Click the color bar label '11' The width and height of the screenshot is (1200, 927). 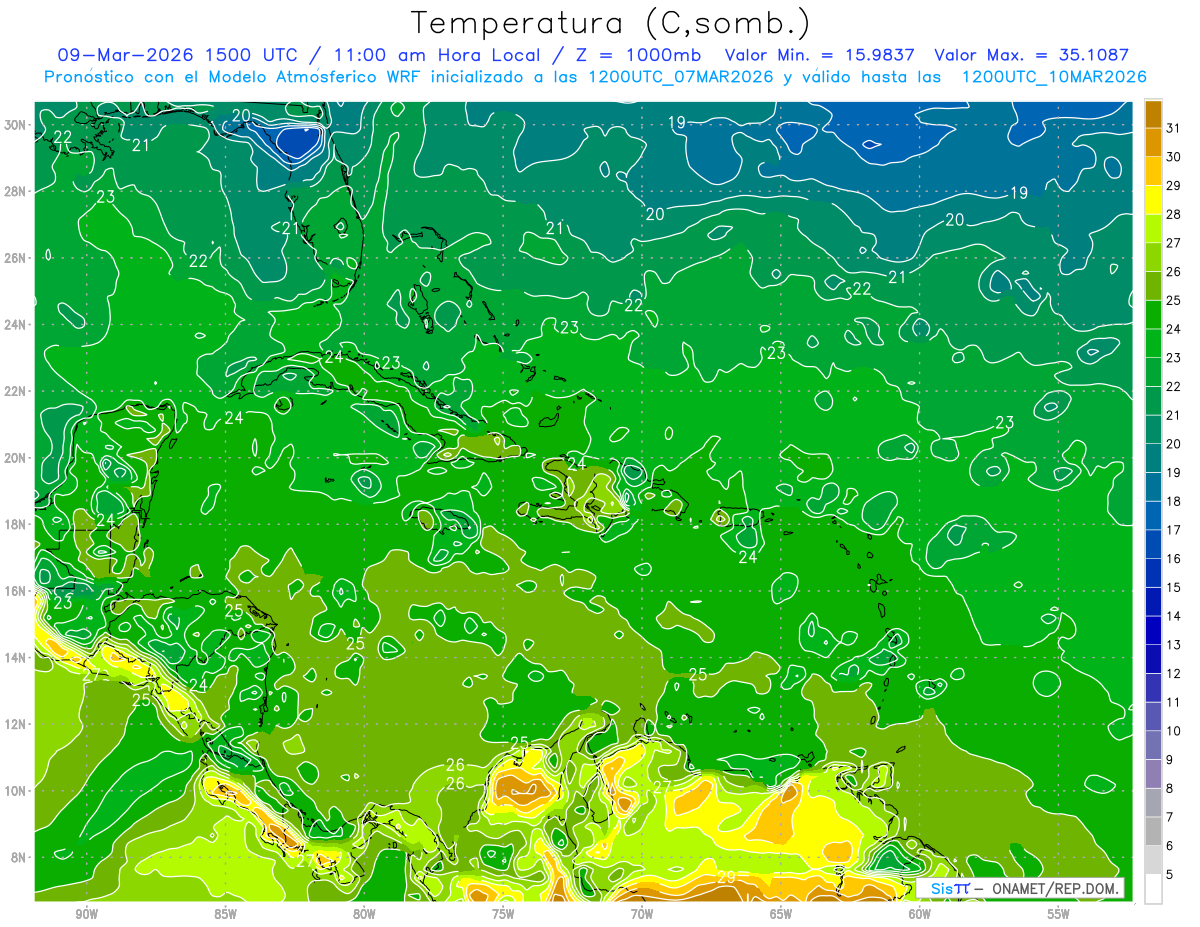pyautogui.click(x=1173, y=702)
